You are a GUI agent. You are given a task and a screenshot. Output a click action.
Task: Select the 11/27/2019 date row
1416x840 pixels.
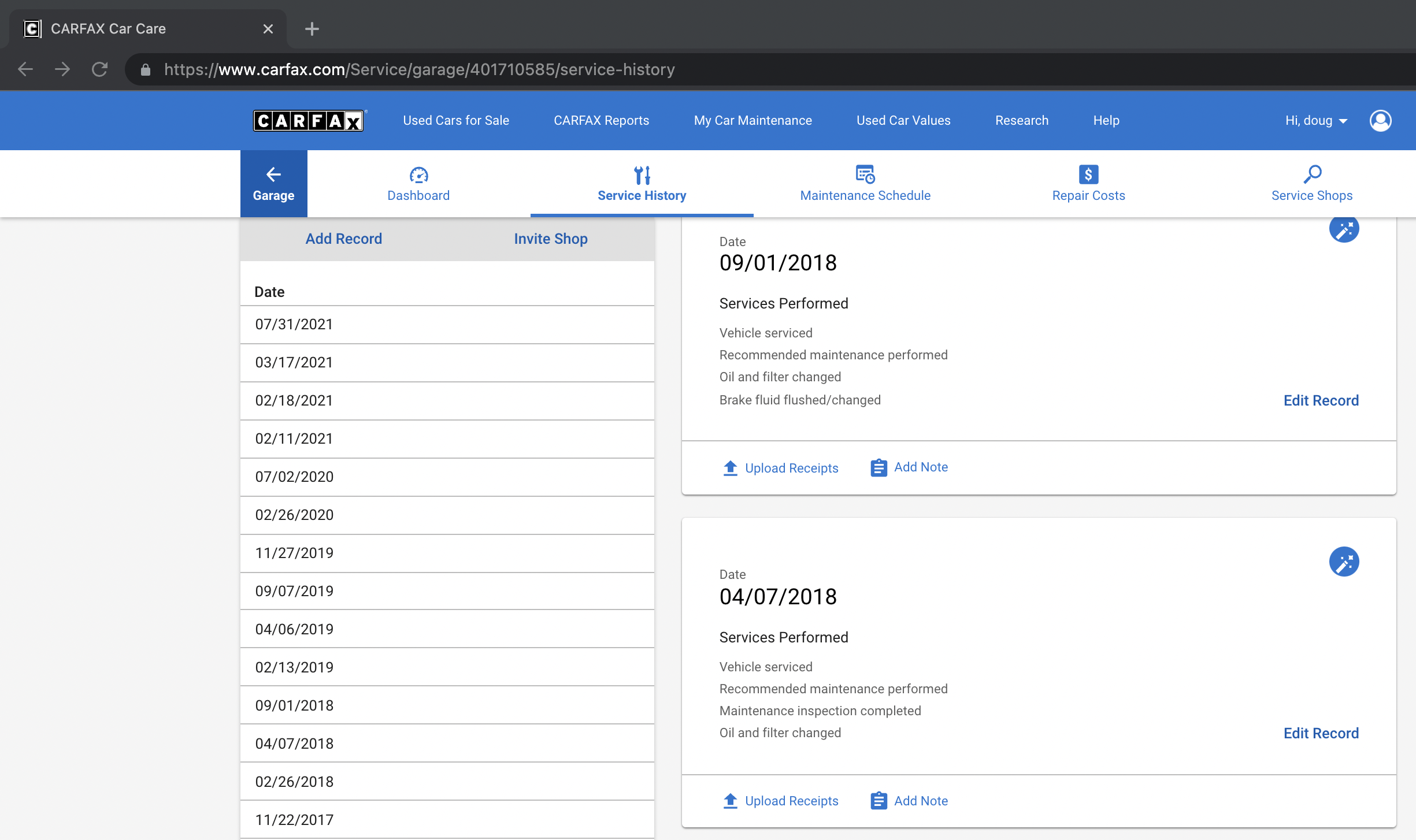(447, 553)
